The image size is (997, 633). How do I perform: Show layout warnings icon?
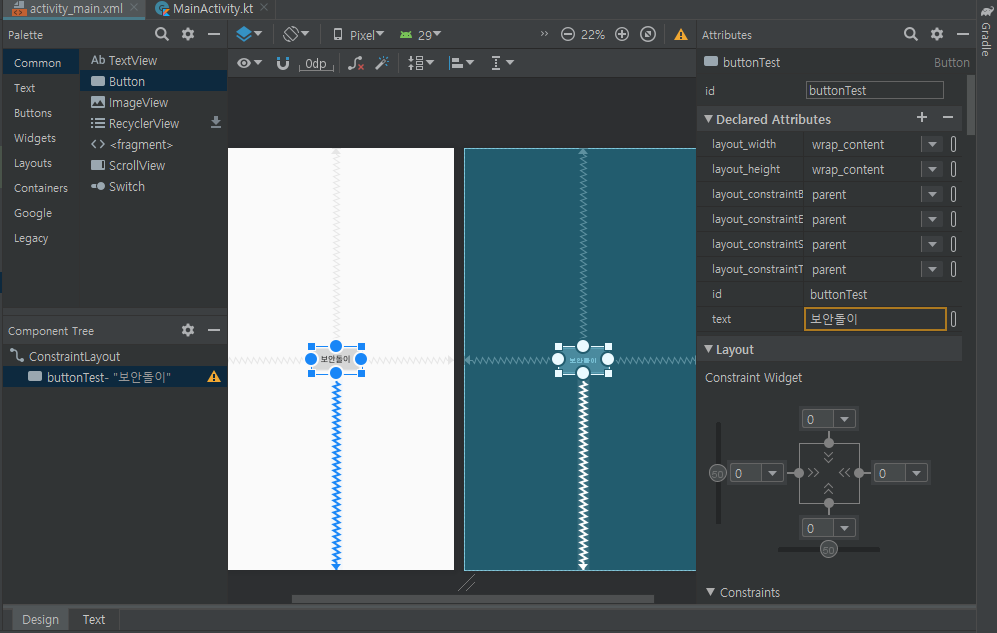(681, 34)
